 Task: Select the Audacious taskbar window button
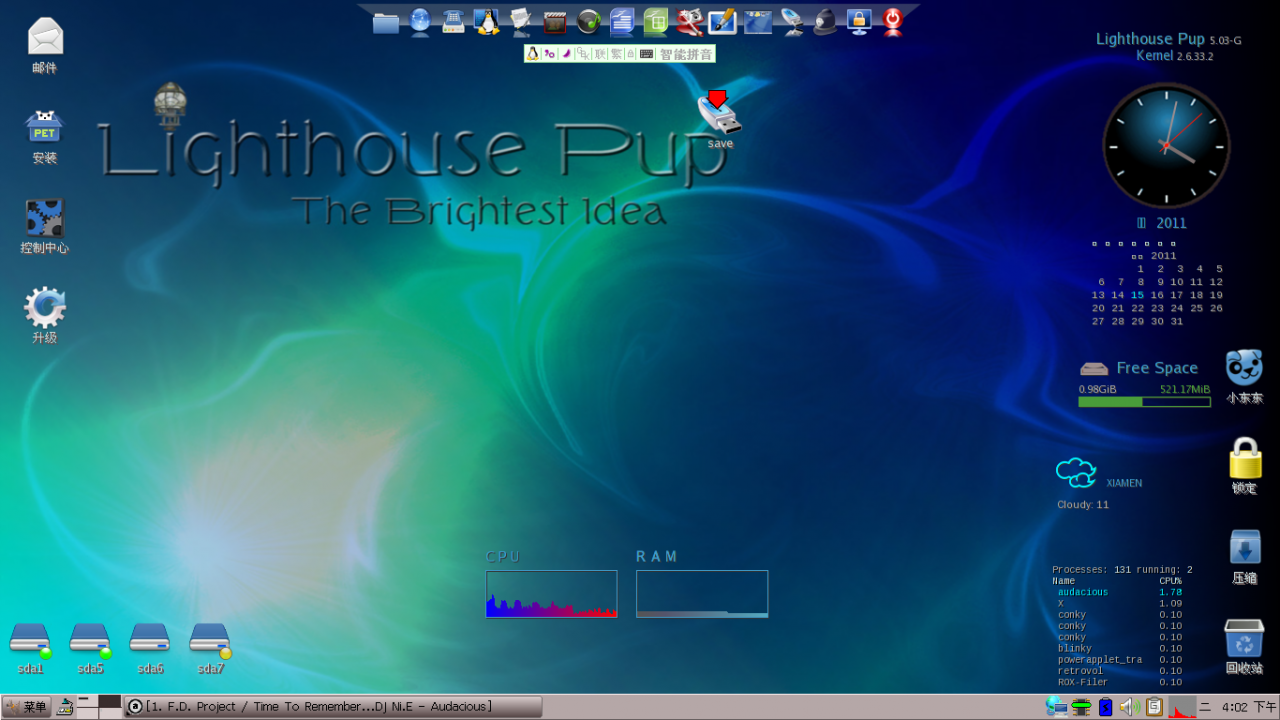[333, 707]
